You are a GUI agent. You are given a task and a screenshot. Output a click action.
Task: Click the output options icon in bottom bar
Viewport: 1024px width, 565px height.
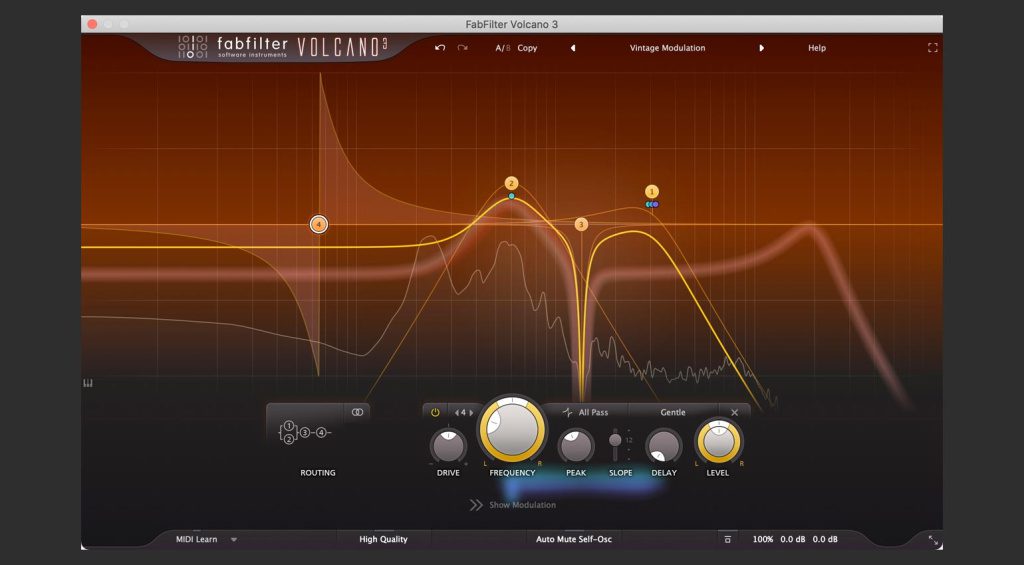pos(728,540)
